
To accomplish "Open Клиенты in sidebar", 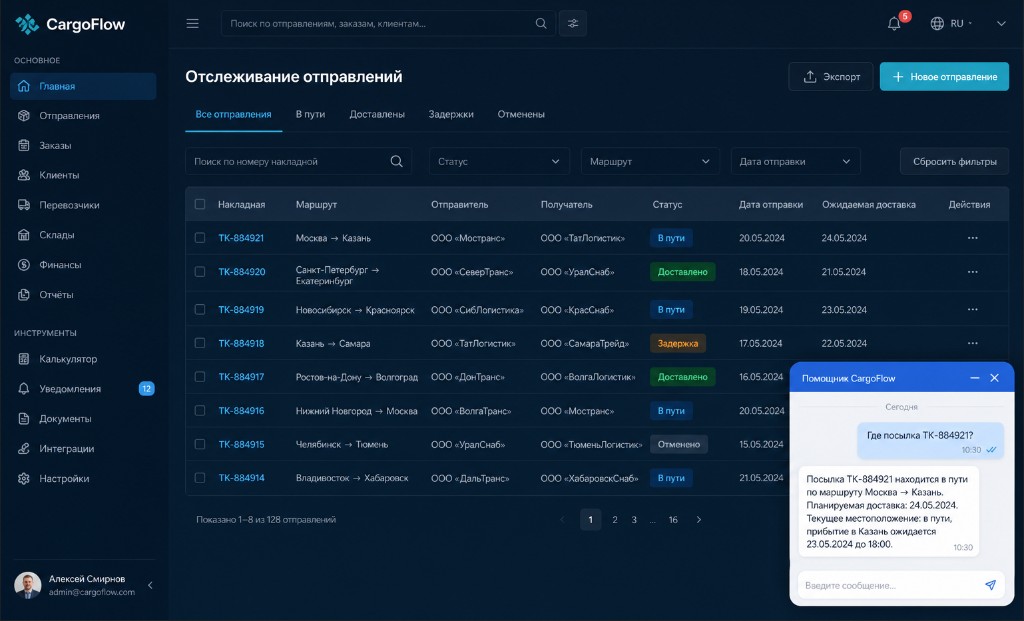I will click(x=83, y=175).
